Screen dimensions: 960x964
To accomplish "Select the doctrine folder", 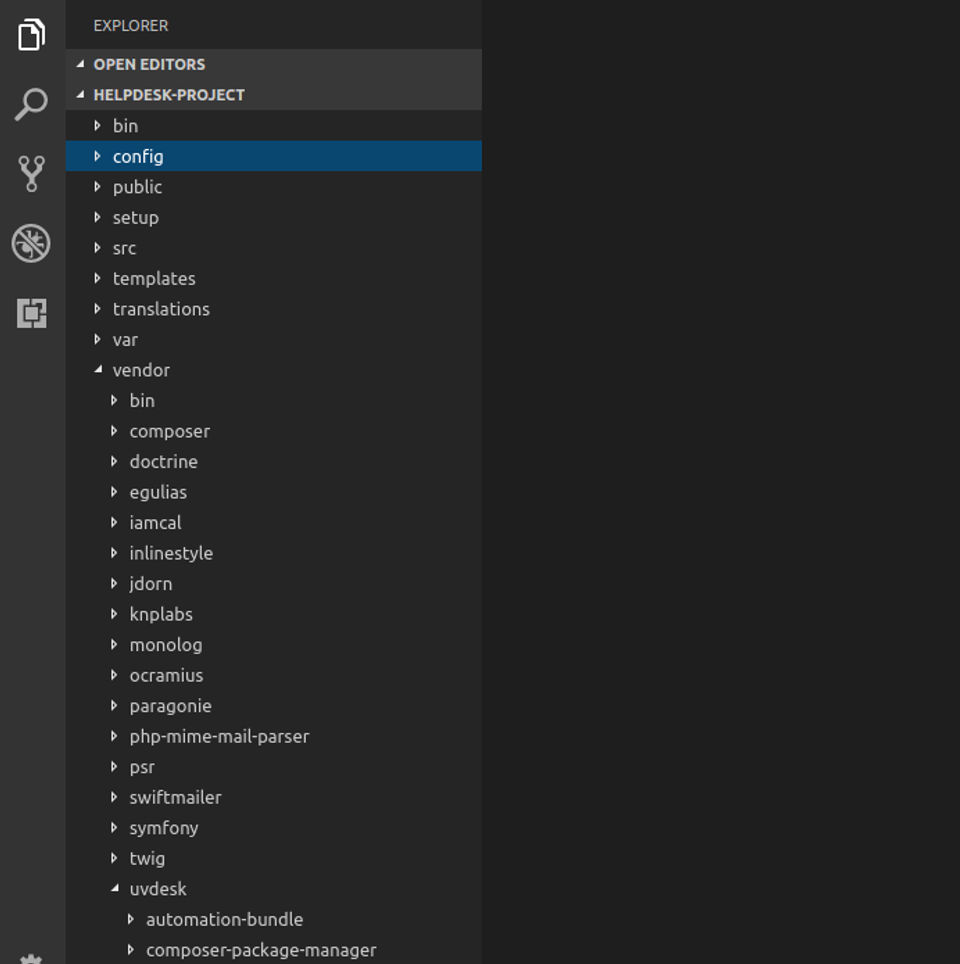I will tap(163, 462).
